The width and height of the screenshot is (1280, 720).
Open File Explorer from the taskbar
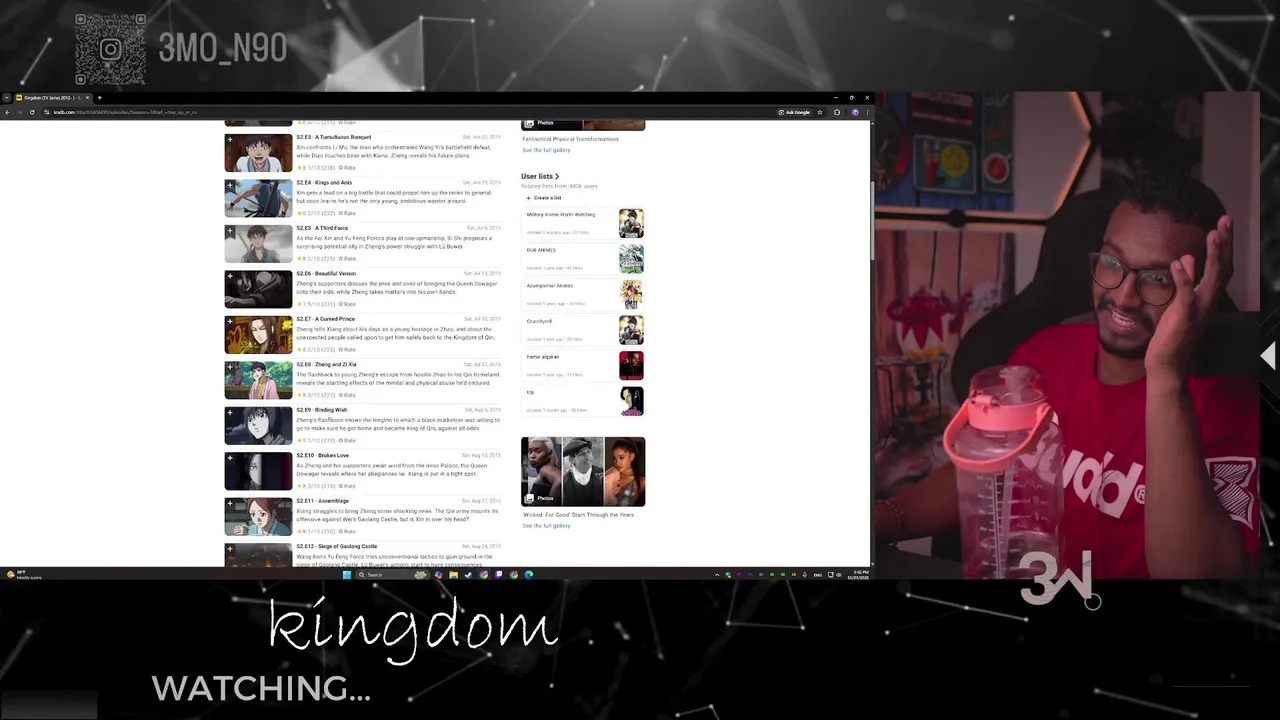pyautogui.click(x=453, y=574)
